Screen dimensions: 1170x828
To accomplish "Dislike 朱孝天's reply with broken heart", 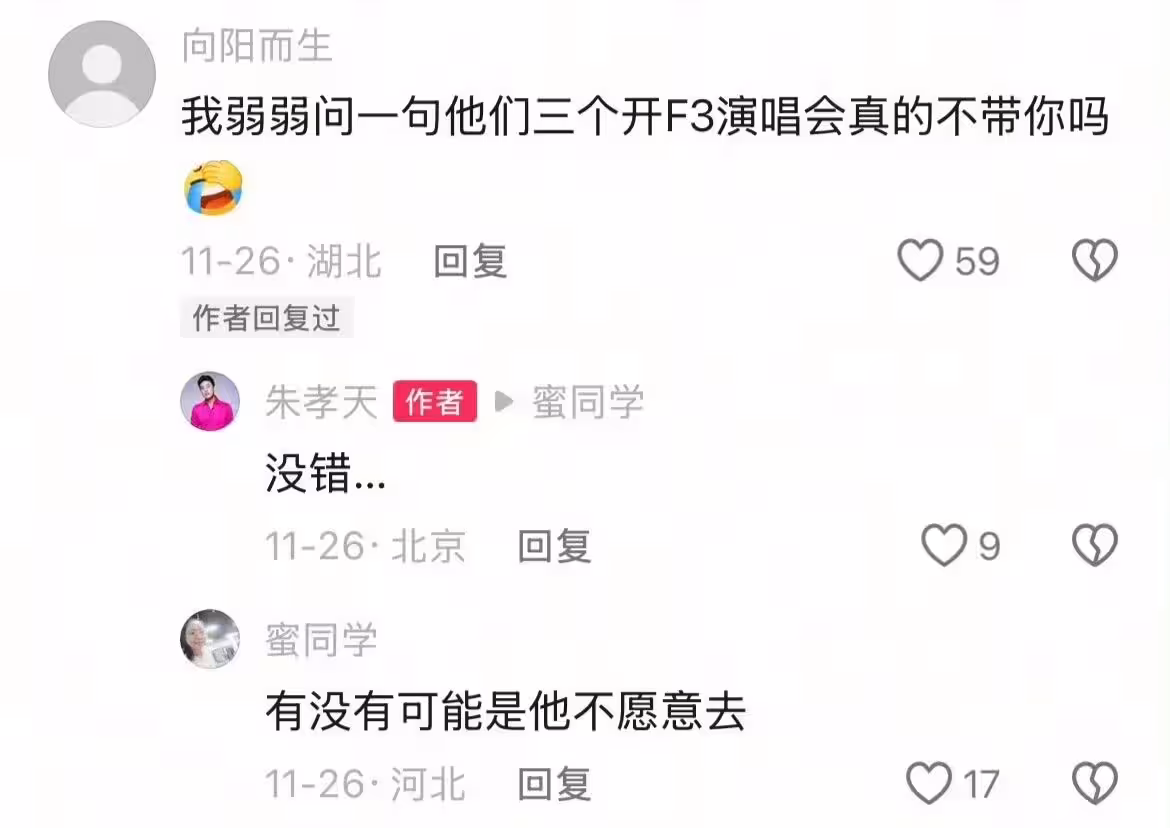I will (1095, 545).
